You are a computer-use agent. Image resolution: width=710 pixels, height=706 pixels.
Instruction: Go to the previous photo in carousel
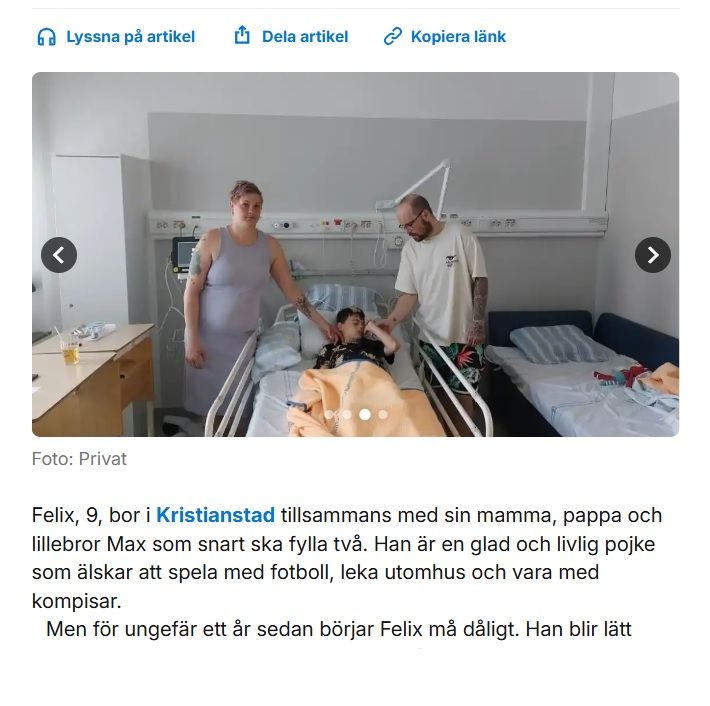59,255
